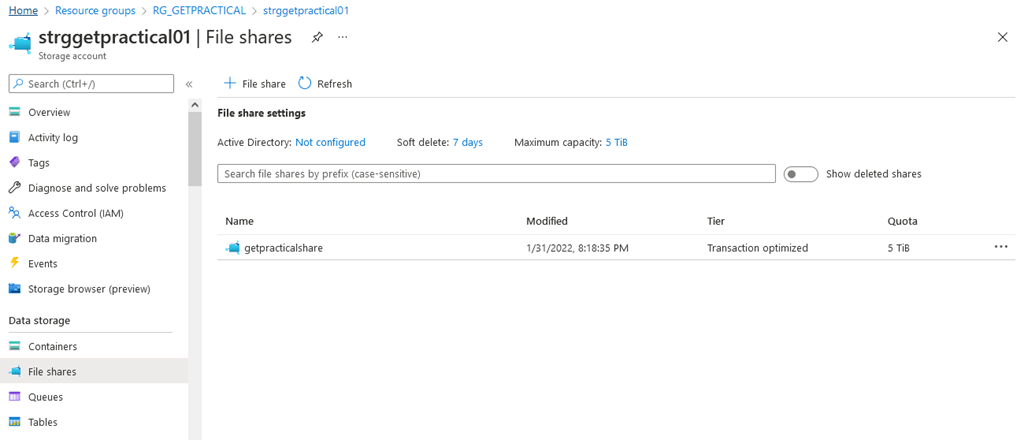The width and height of the screenshot is (1024, 440).
Task: Click the Transaction optimized tier cell
Action: click(x=758, y=248)
